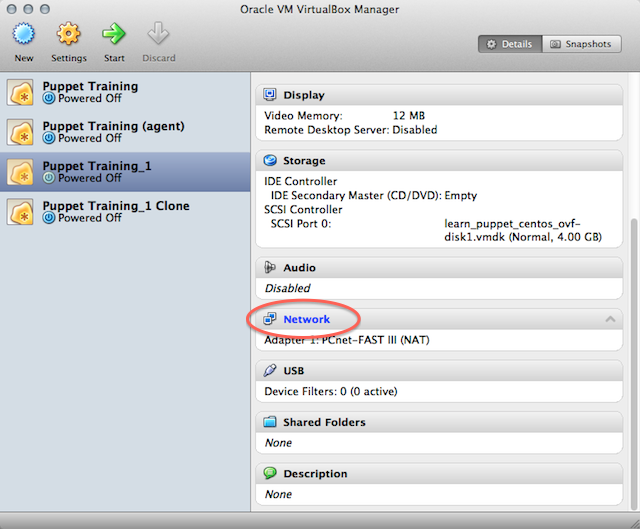
Task: Click the Puppet Training (agent) VM icon
Action: (x=20, y=132)
